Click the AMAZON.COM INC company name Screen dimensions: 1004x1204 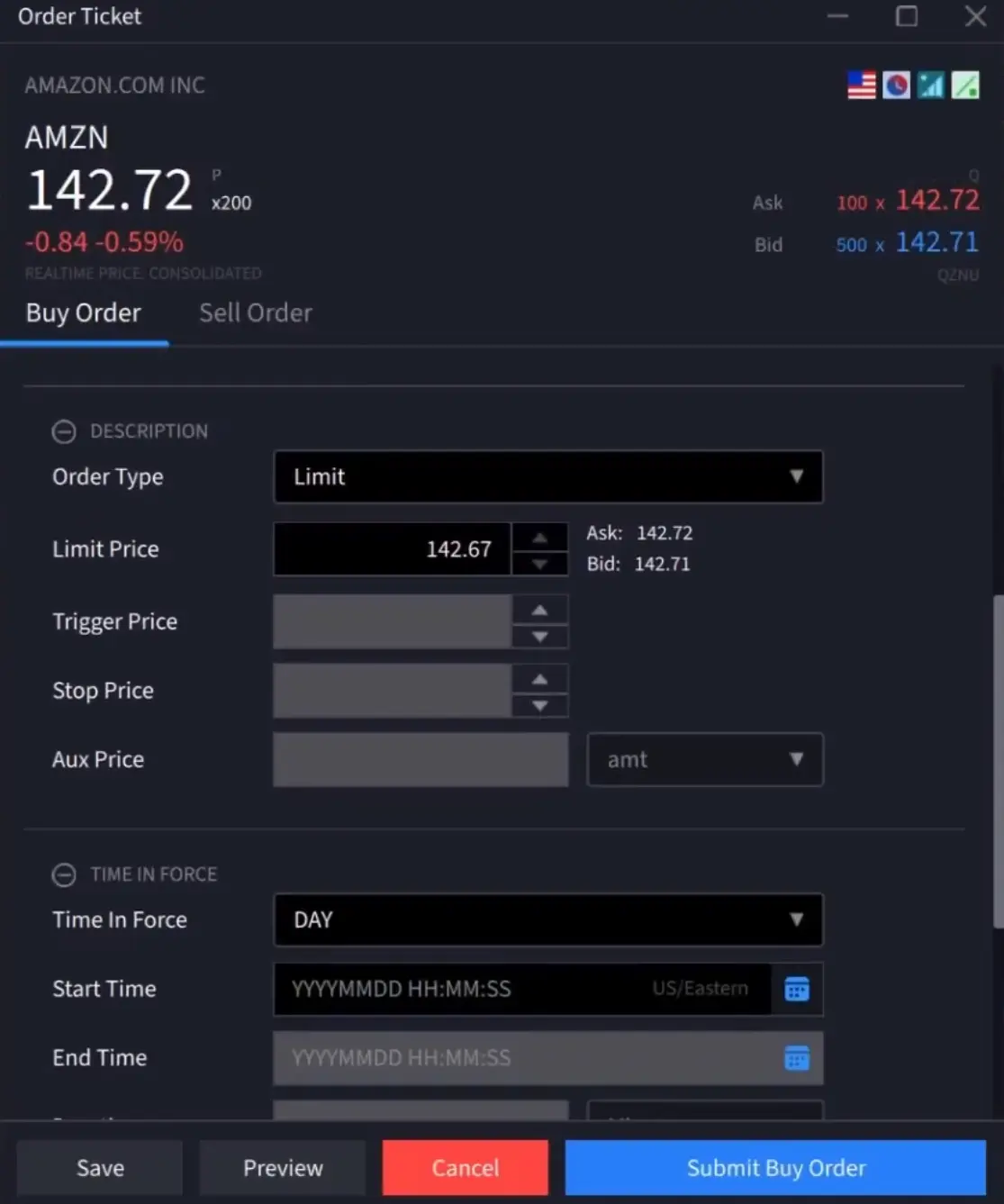(x=114, y=86)
